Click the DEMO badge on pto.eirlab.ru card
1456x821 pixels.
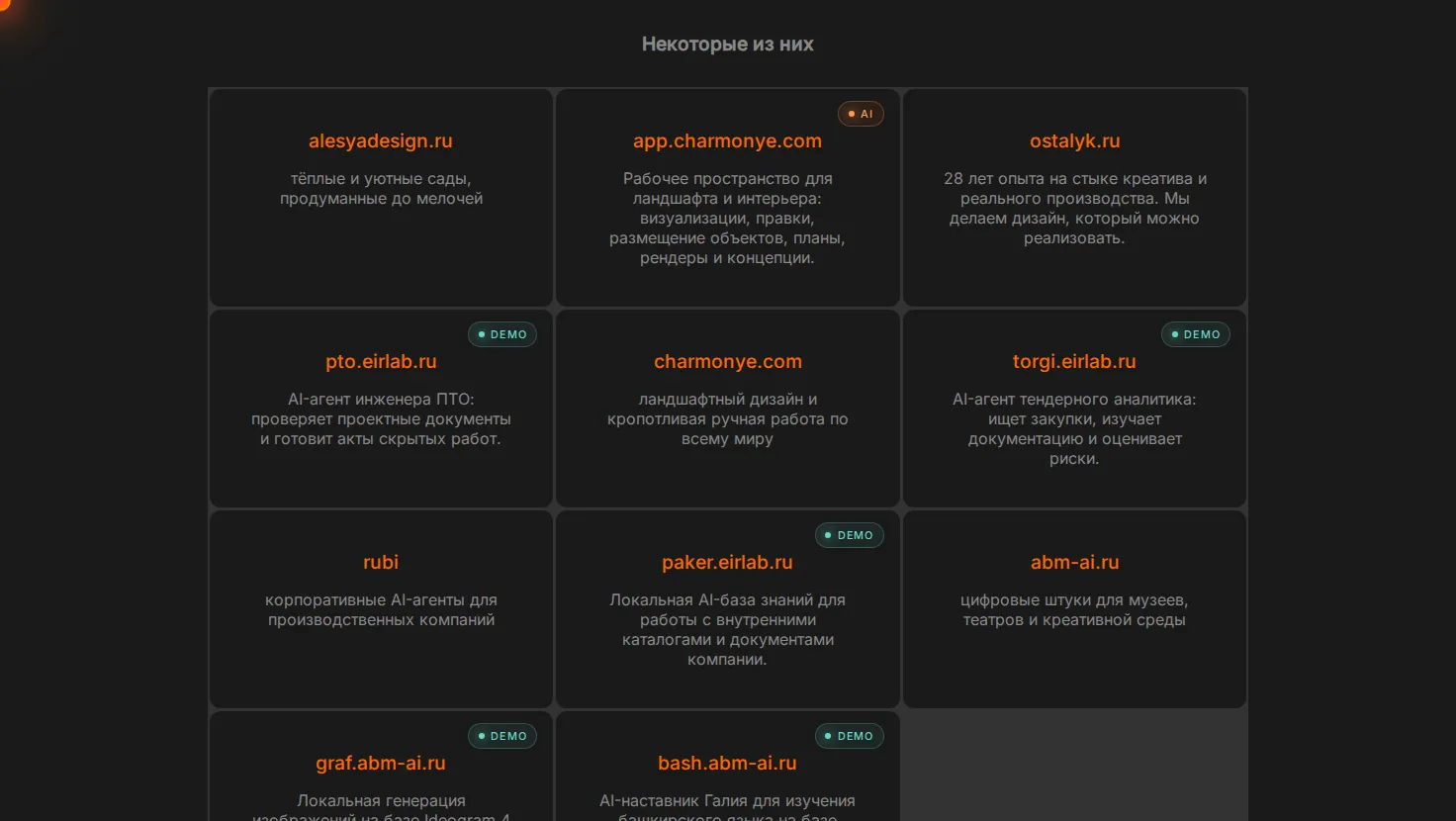[x=502, y=334]
